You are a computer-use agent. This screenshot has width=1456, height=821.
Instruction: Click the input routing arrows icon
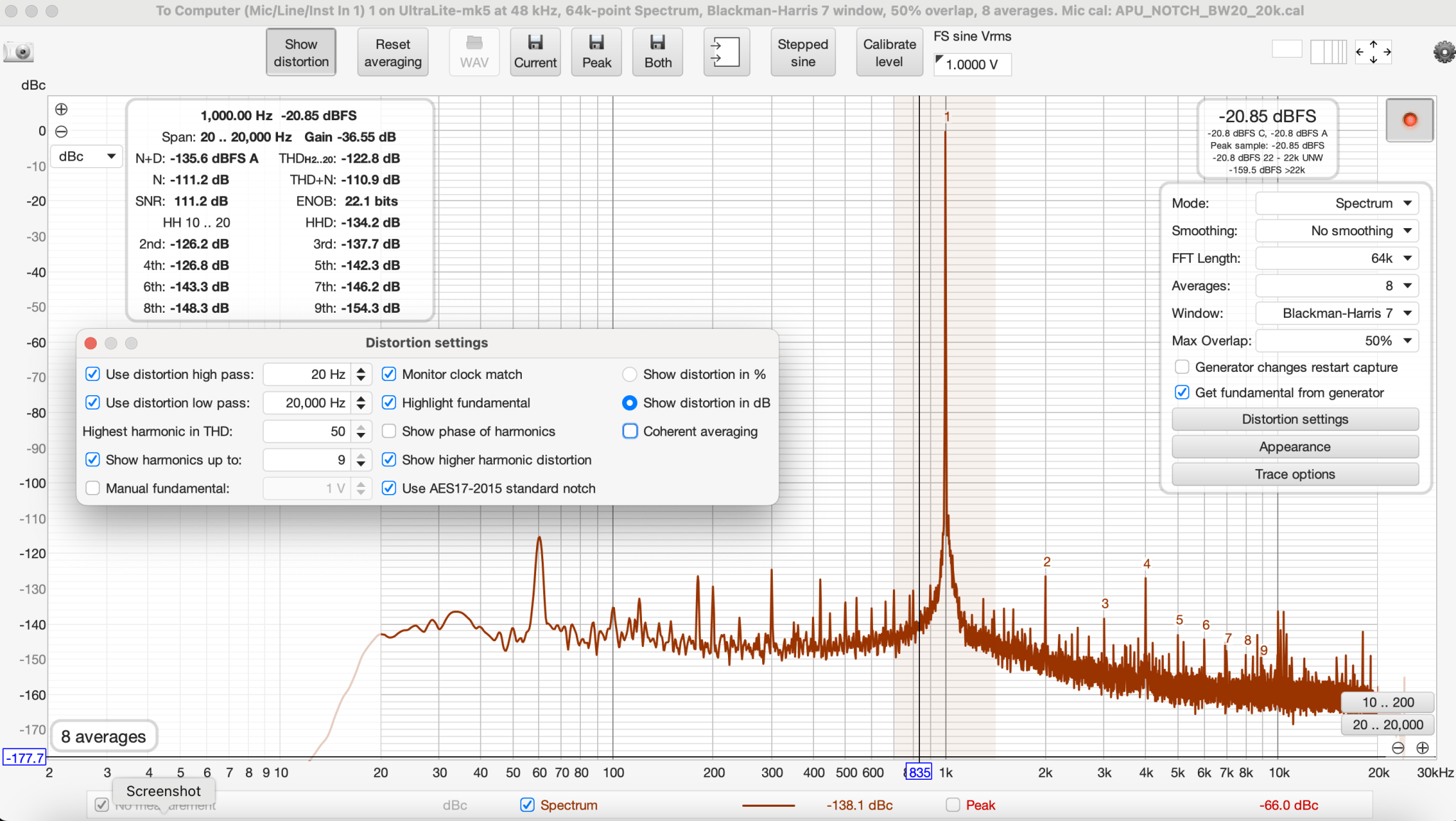click(726, 52)
